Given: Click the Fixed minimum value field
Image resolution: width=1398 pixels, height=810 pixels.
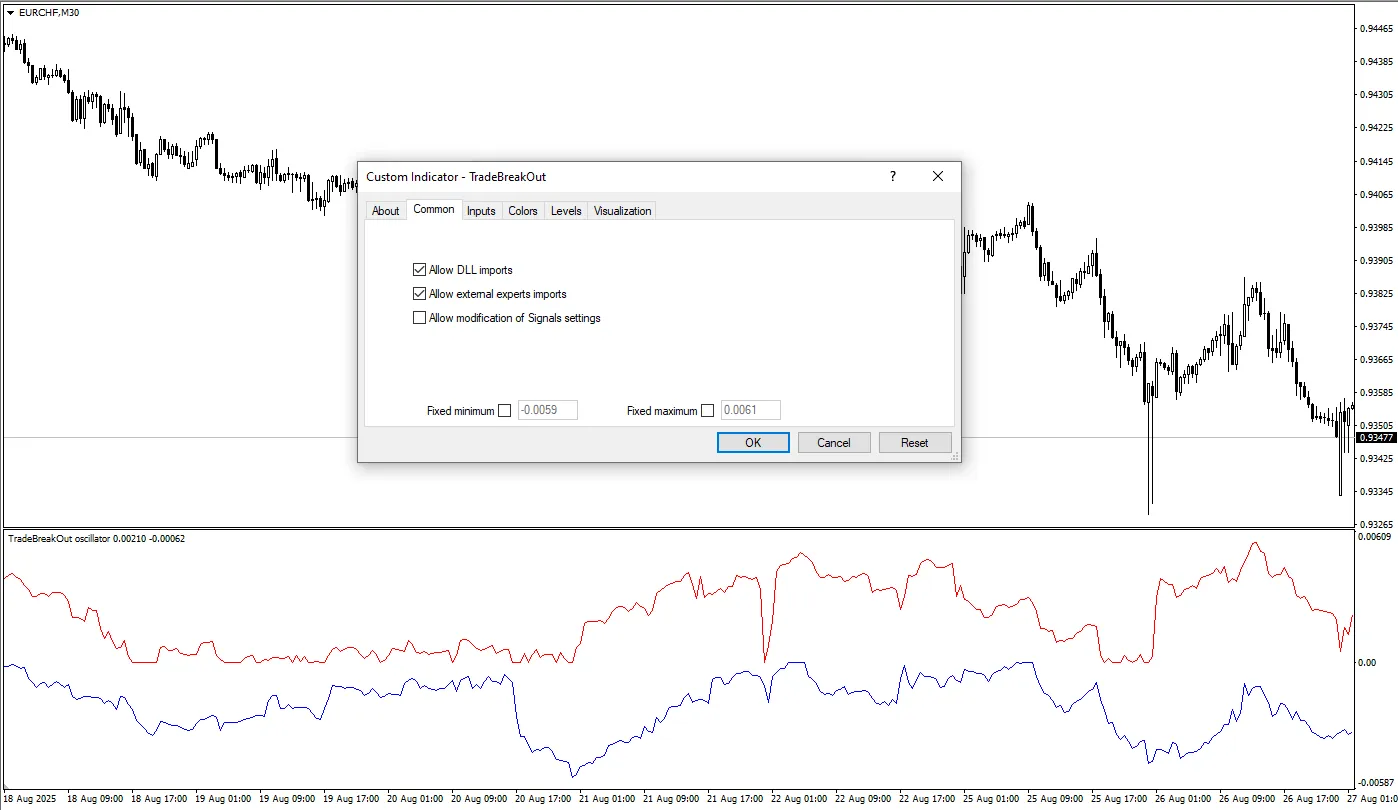Looking at the screenshot, I should click(x=548, y=410).
